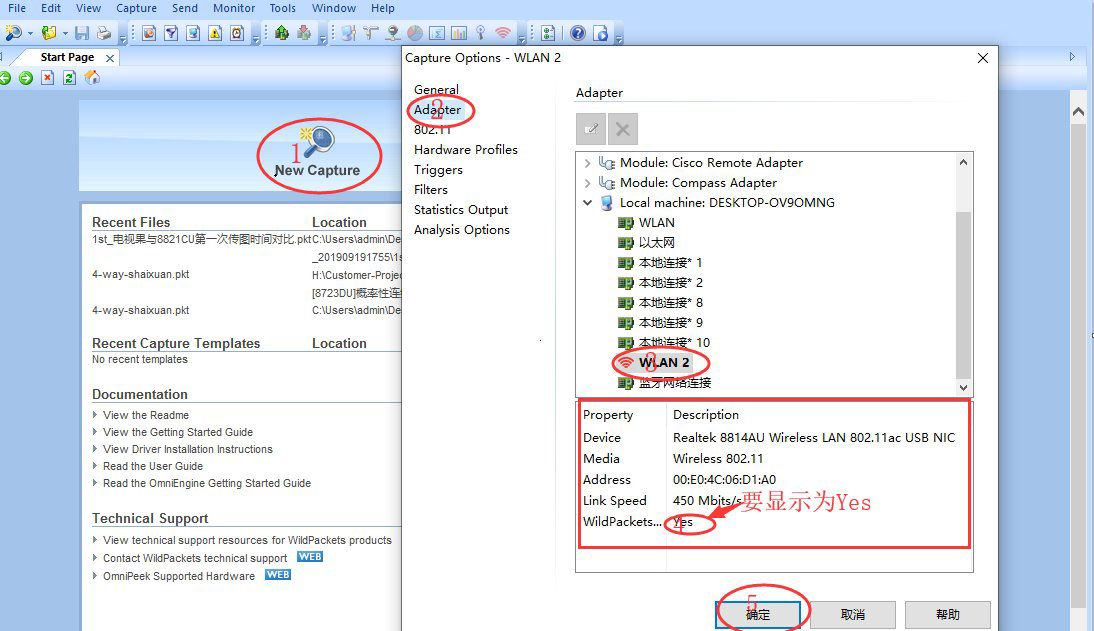Open the Tools menu

(283, 8)
